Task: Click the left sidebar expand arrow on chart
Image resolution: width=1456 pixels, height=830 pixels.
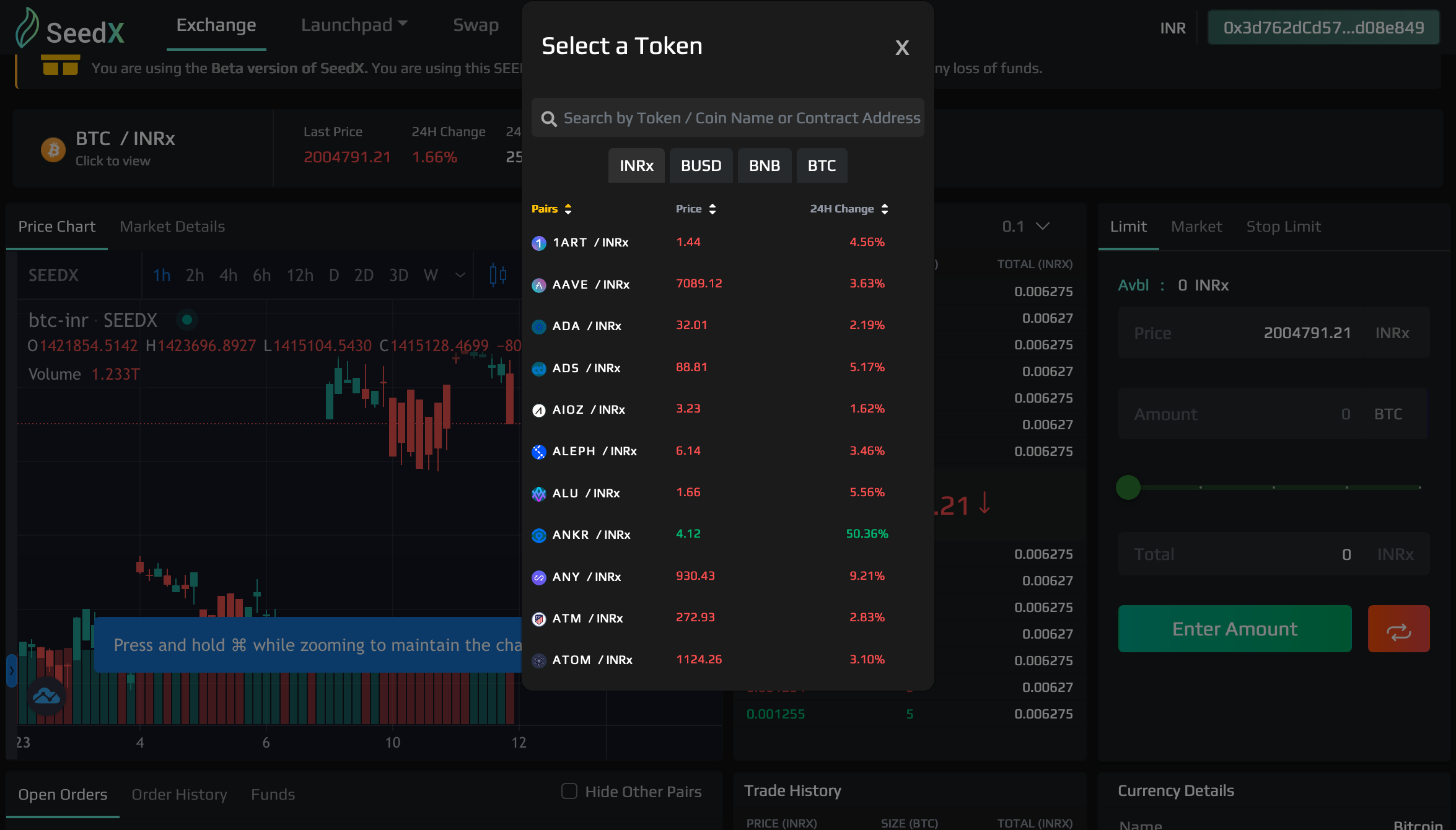Action: click(11, 671)
